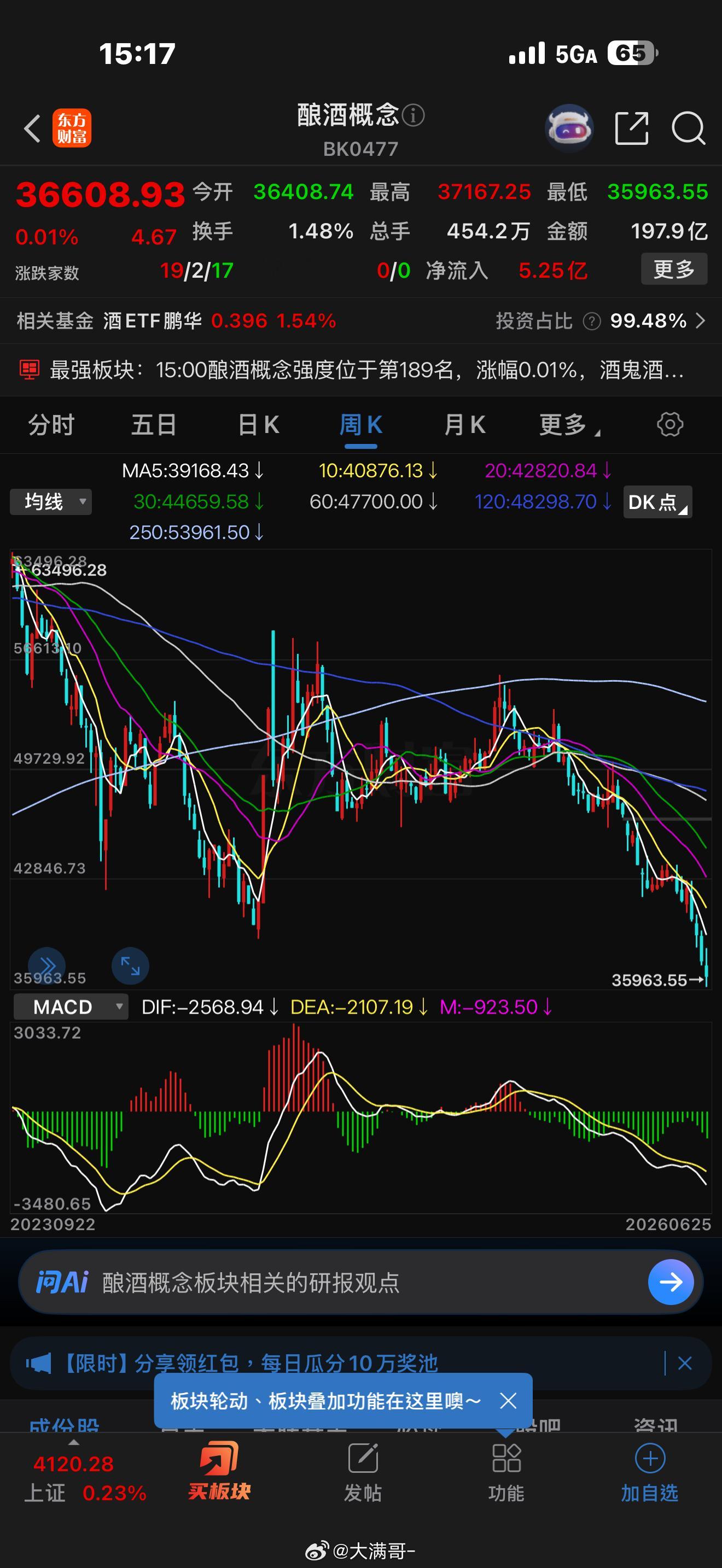
Task: Tap the DIF:-2568.94 value
Action: coord(210,1007)
